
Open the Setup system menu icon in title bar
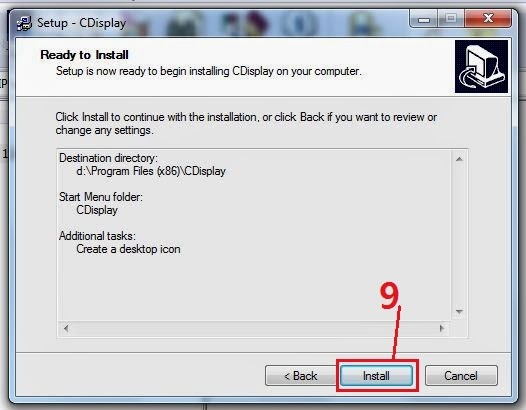(24, 23)
